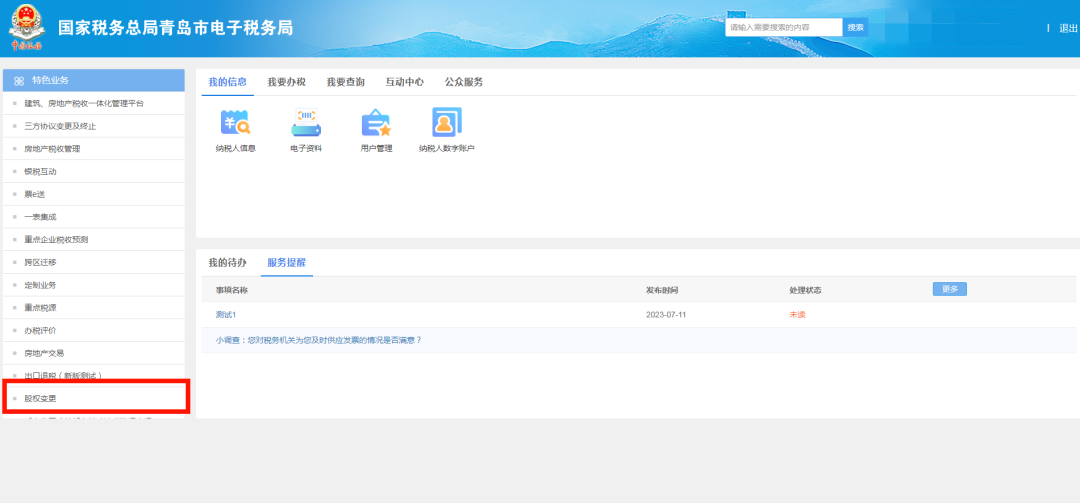Click the 处理状态 column header
This screenshot has height=503, width=1080.
click(x=805, y=290)
